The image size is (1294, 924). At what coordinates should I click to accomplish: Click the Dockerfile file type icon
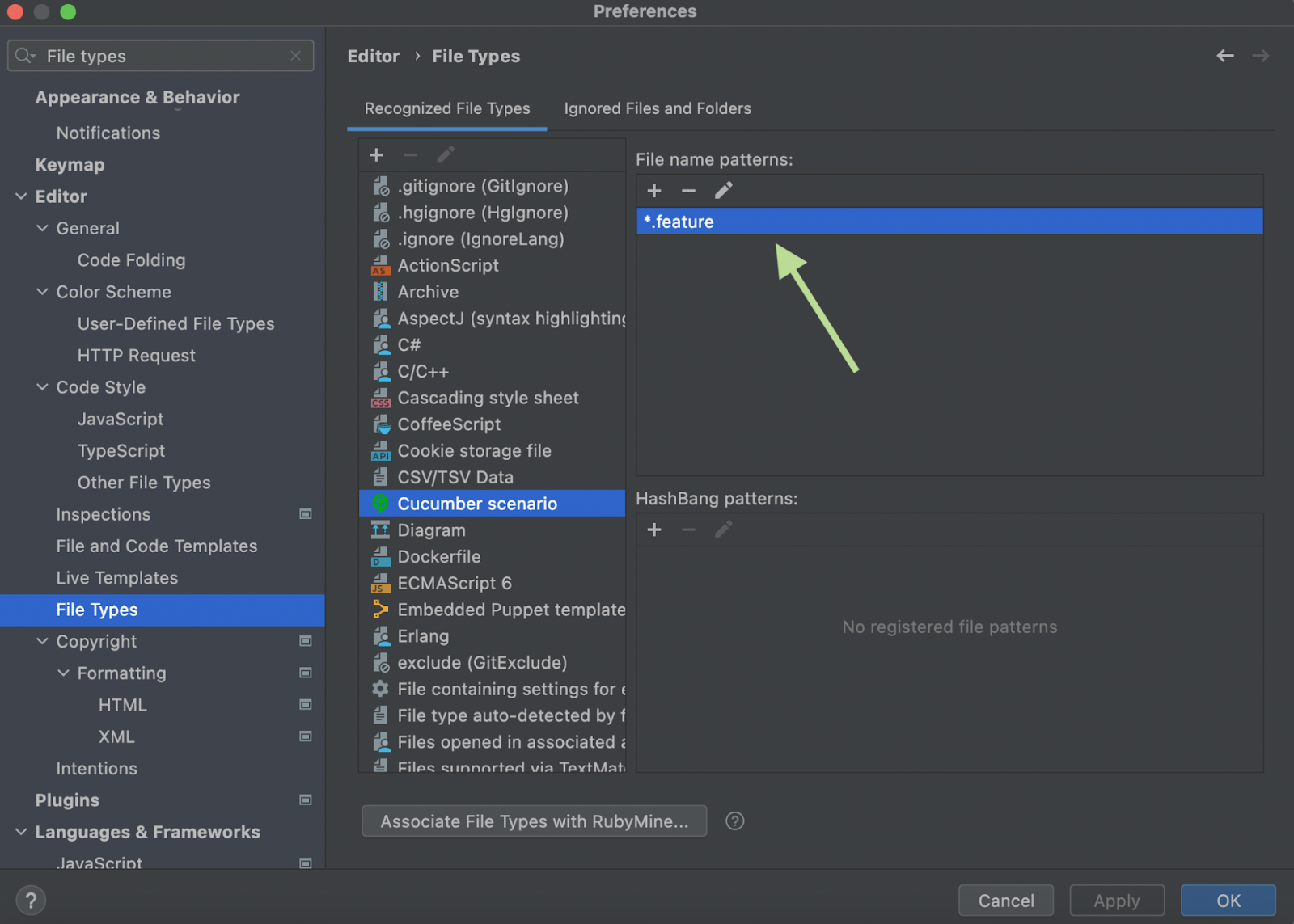[x=380, y=556]
